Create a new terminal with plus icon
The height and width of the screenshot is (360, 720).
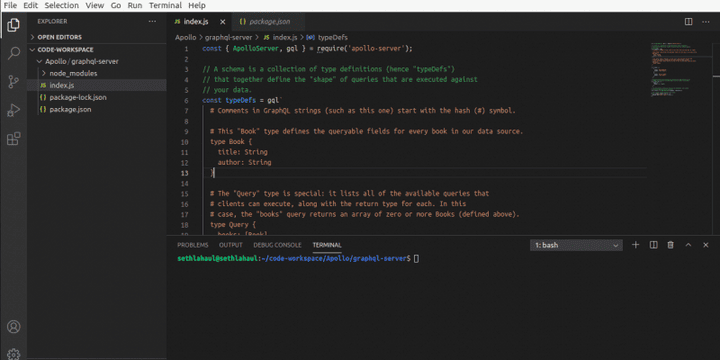(636, 245)
